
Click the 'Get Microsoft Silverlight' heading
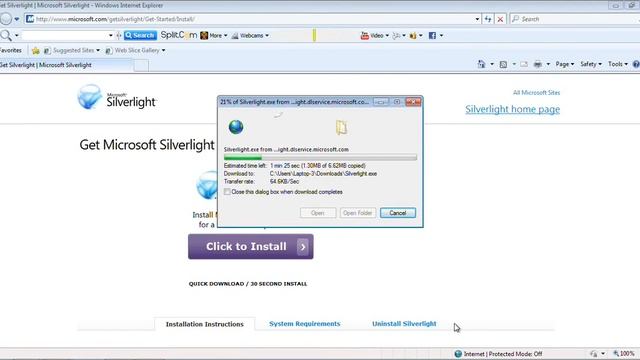click(147, 145)
